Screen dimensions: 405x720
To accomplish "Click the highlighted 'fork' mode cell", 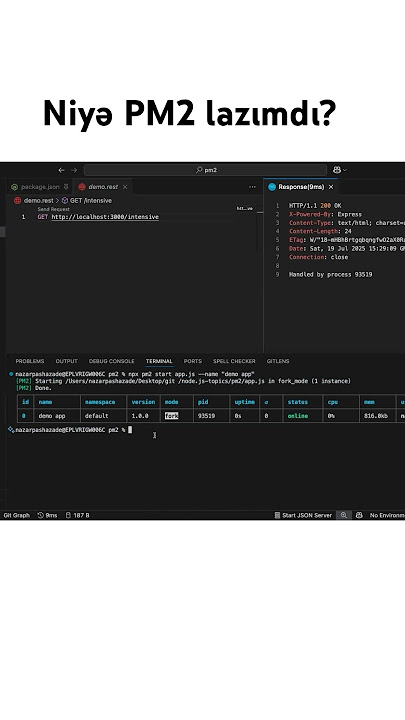I will [171, 416].
